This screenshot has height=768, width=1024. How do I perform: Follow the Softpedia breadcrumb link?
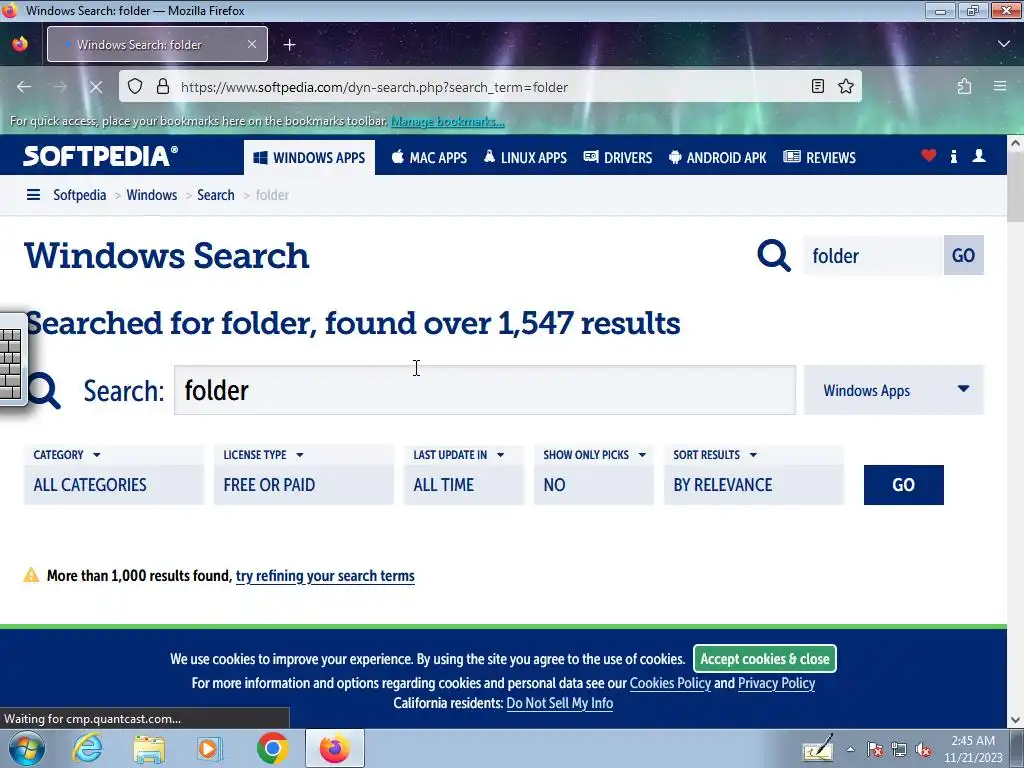pos(80,195)
